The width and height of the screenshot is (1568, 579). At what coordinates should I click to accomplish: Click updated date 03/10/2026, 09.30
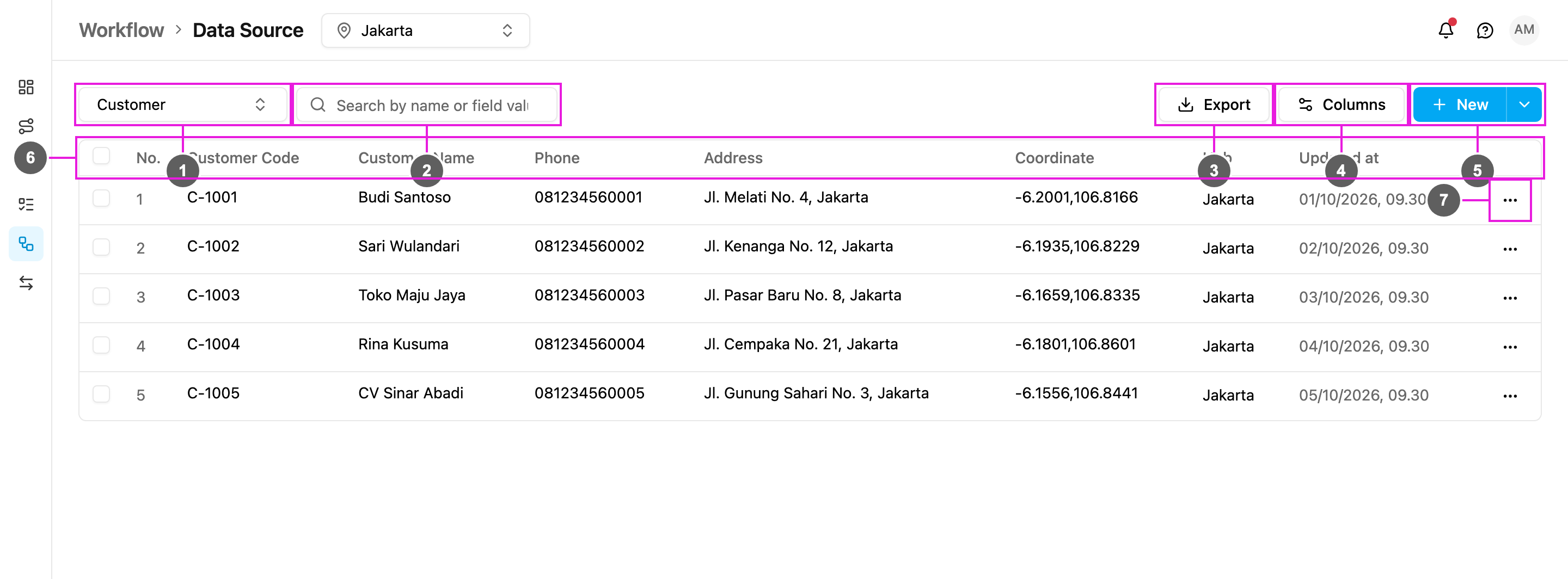point(1363,298)
